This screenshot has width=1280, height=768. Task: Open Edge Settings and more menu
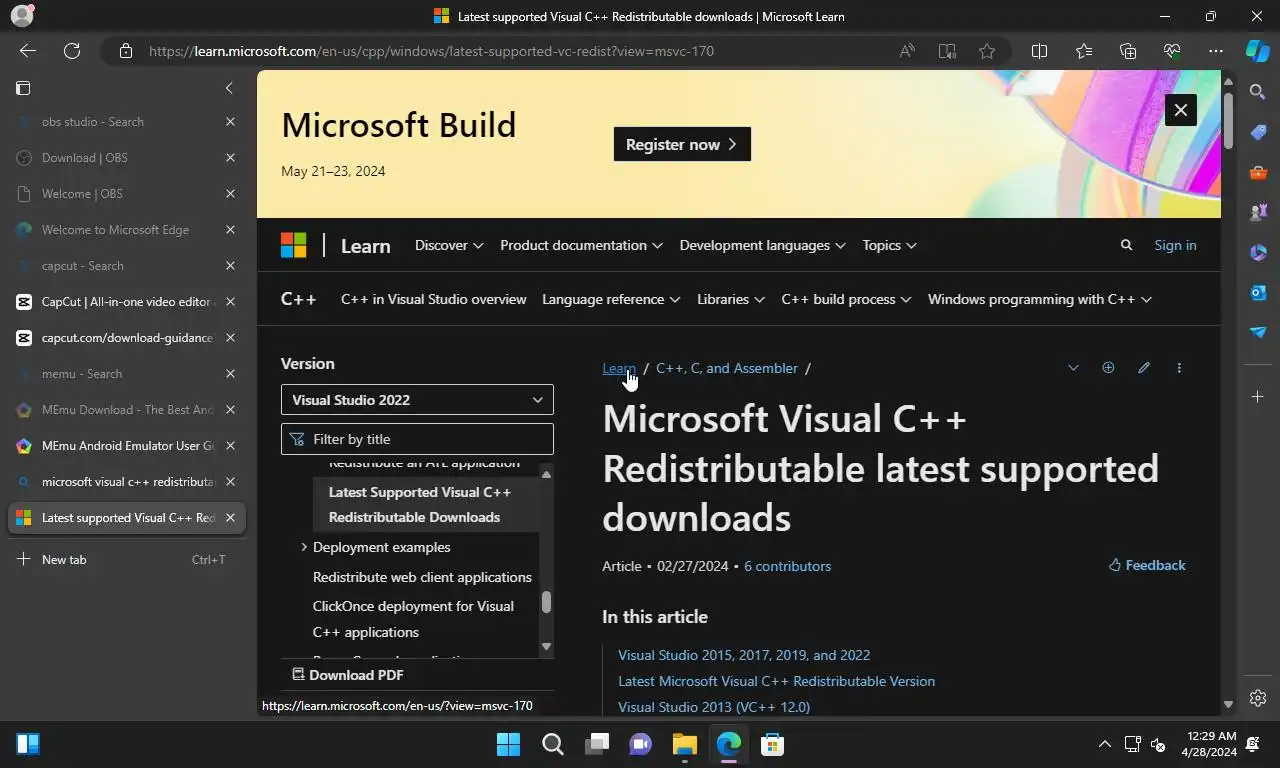tap(1216, 51)
